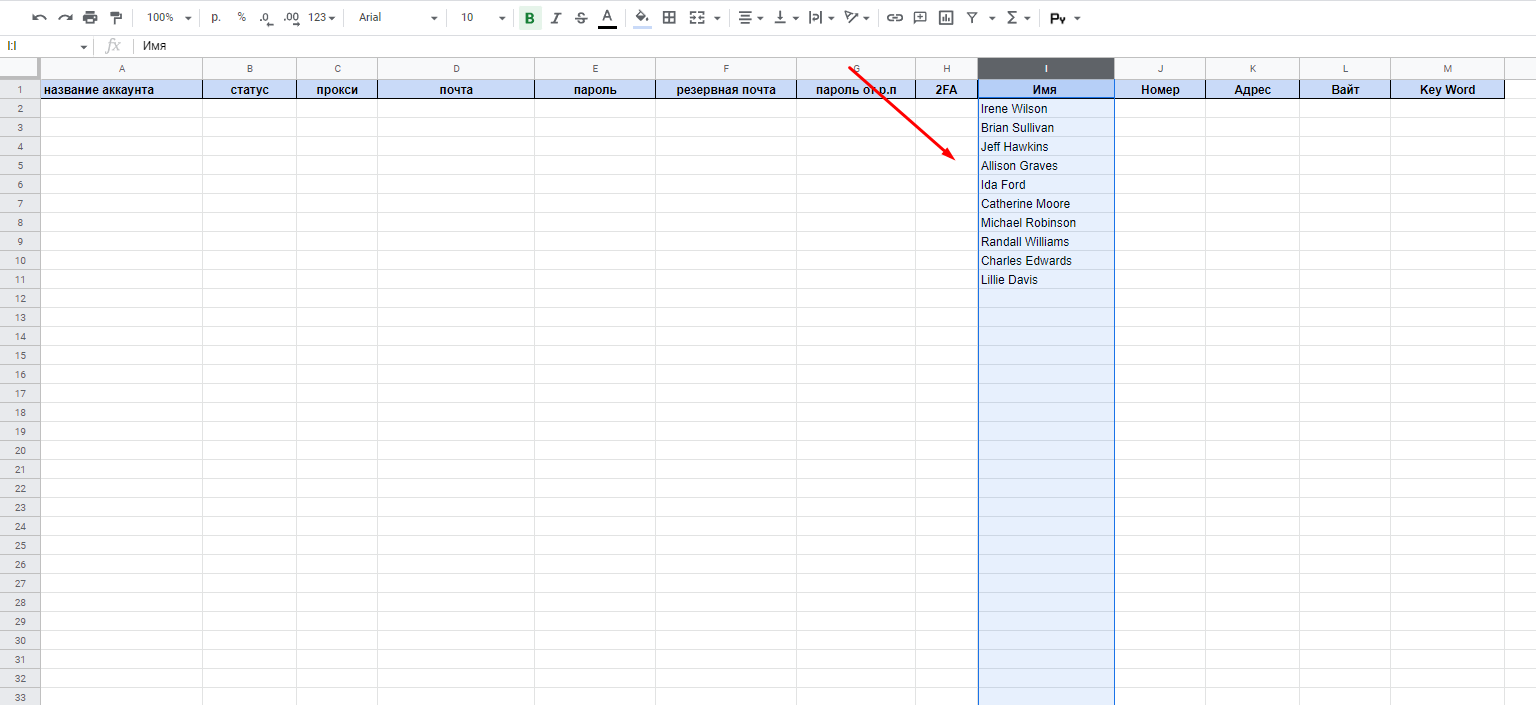Open the Arial font dropdown
The image size is (1536, 705).
[x=398, y=18]
